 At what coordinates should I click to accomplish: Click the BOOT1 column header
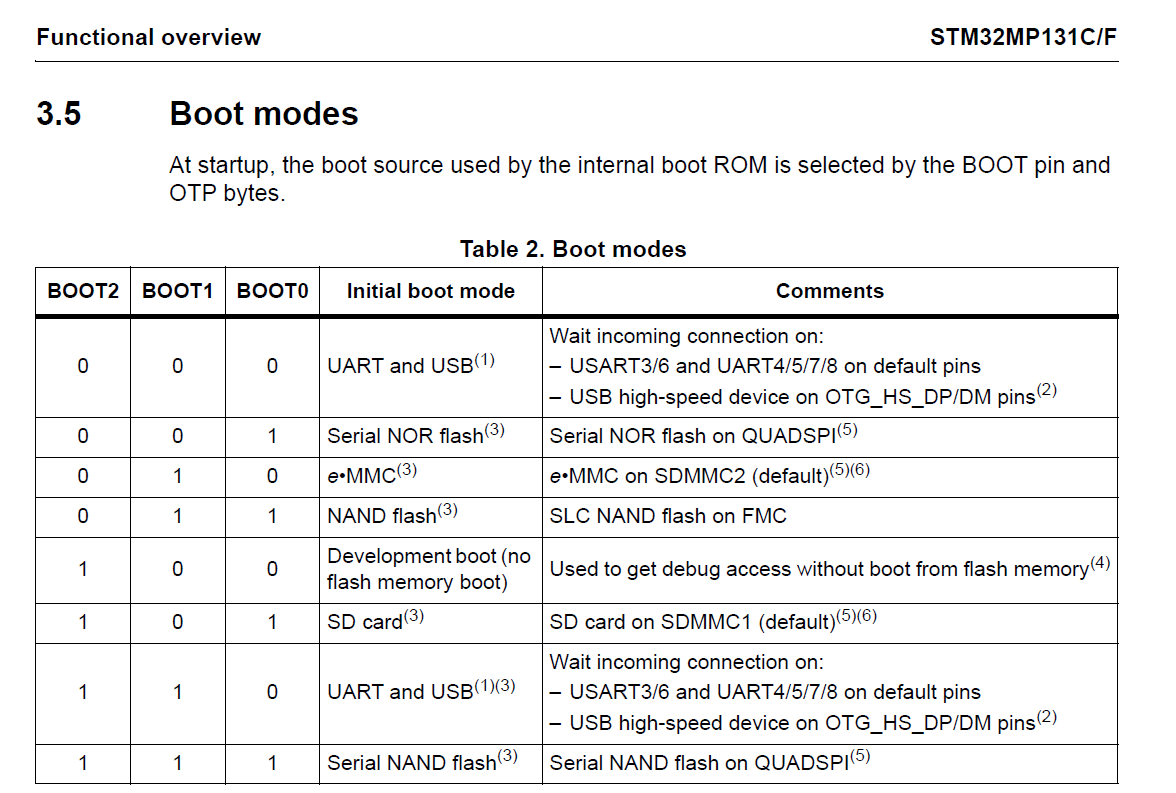[x=177, y=290]
